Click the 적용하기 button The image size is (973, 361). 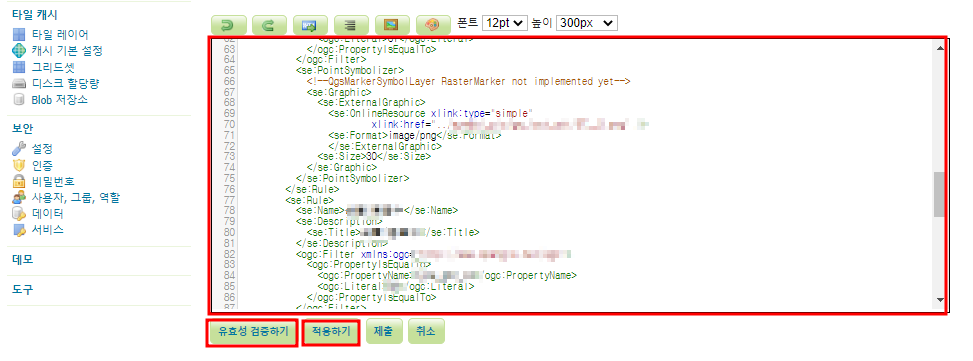[331, 331]
